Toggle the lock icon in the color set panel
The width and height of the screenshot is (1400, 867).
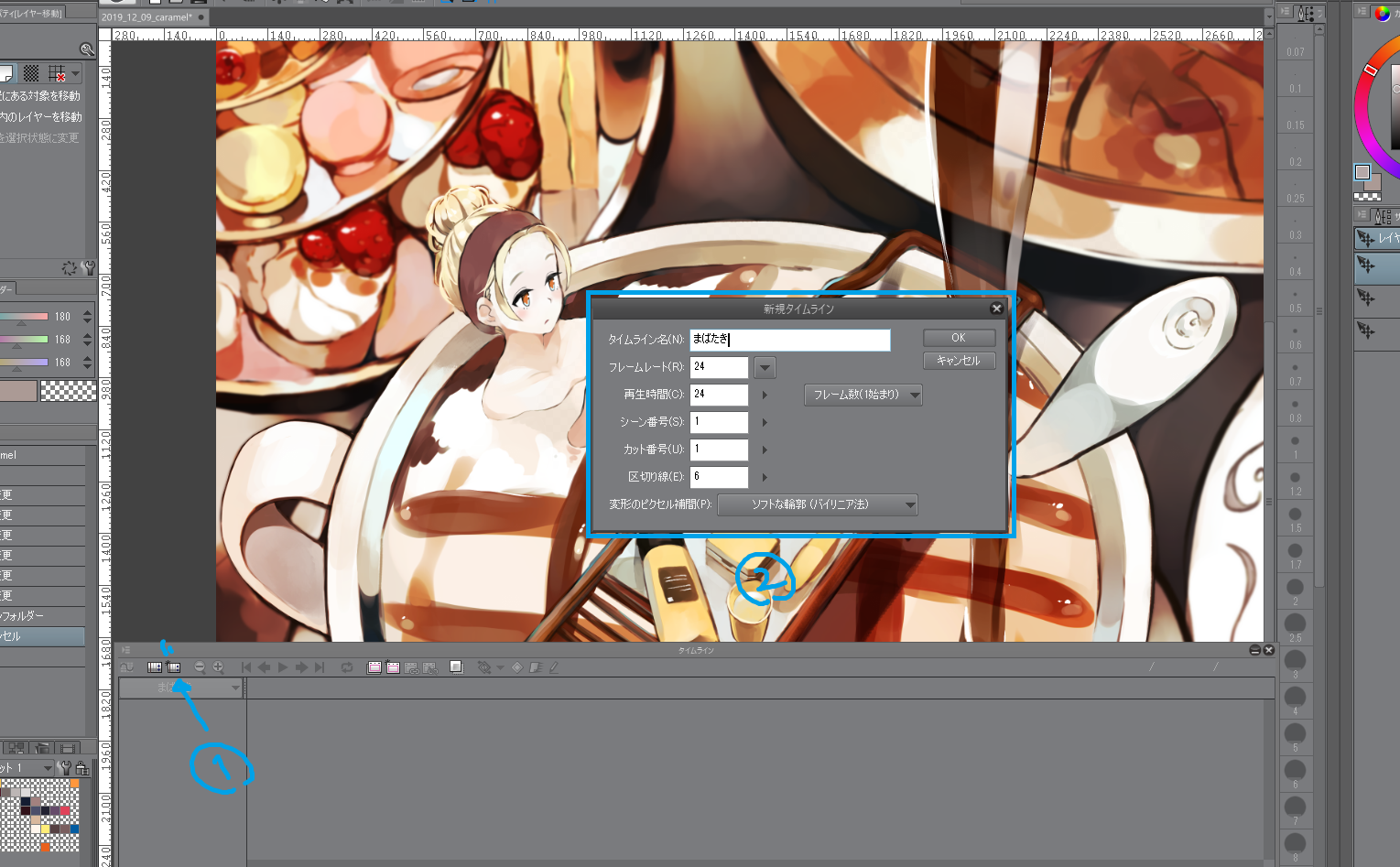(82, 768)
